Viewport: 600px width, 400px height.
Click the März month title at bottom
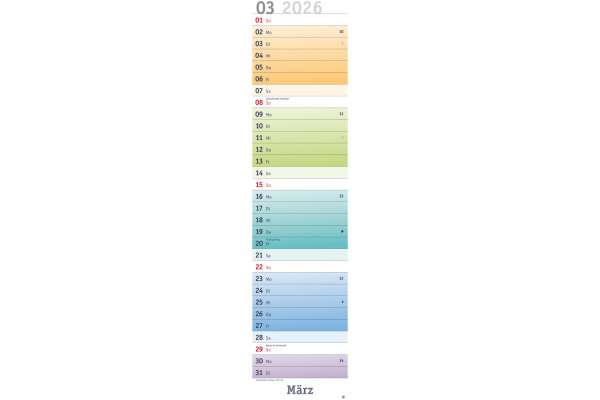click(300, 390)
